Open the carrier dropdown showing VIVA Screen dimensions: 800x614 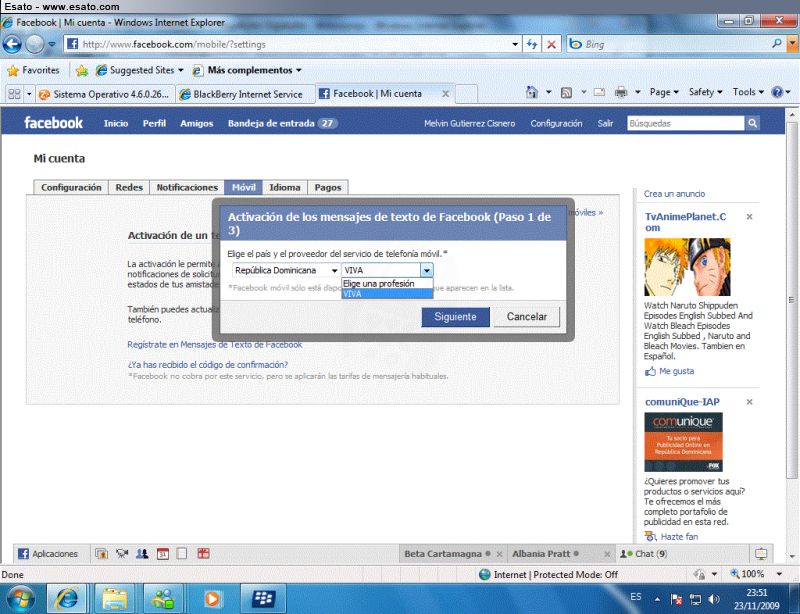click(387, 271)
